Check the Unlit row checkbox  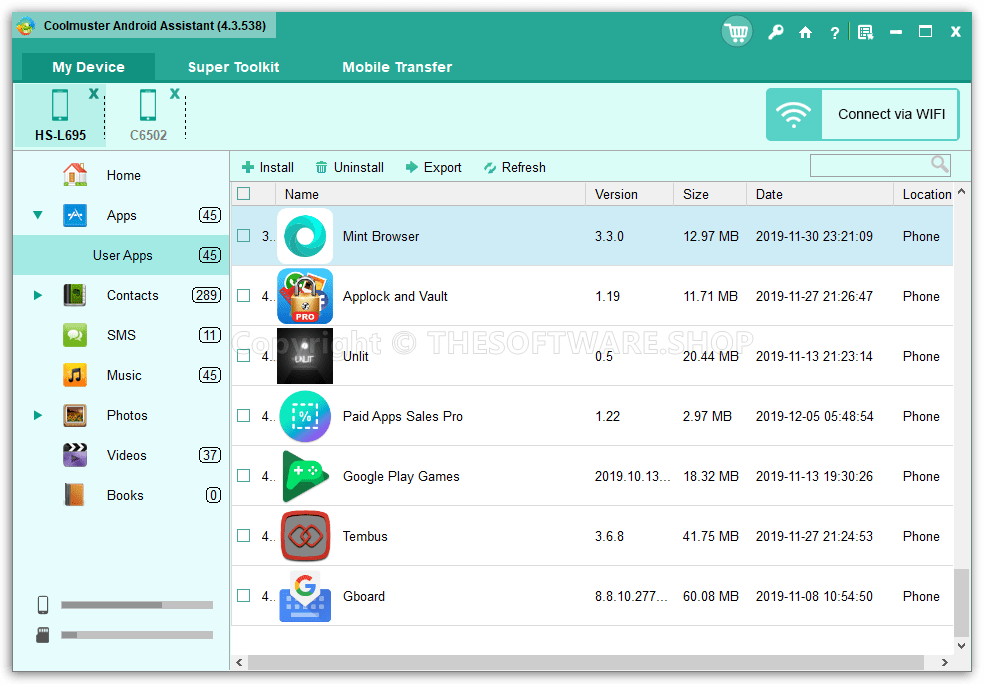point(243,356)
